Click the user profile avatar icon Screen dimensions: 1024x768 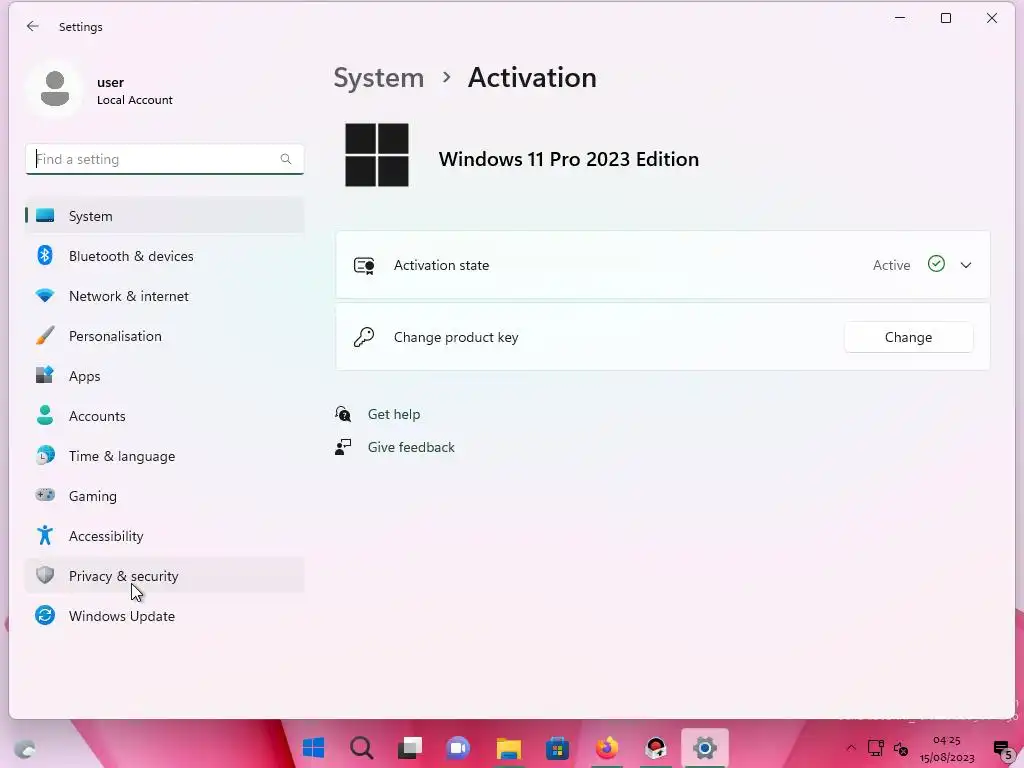click(x=55, y=88)
